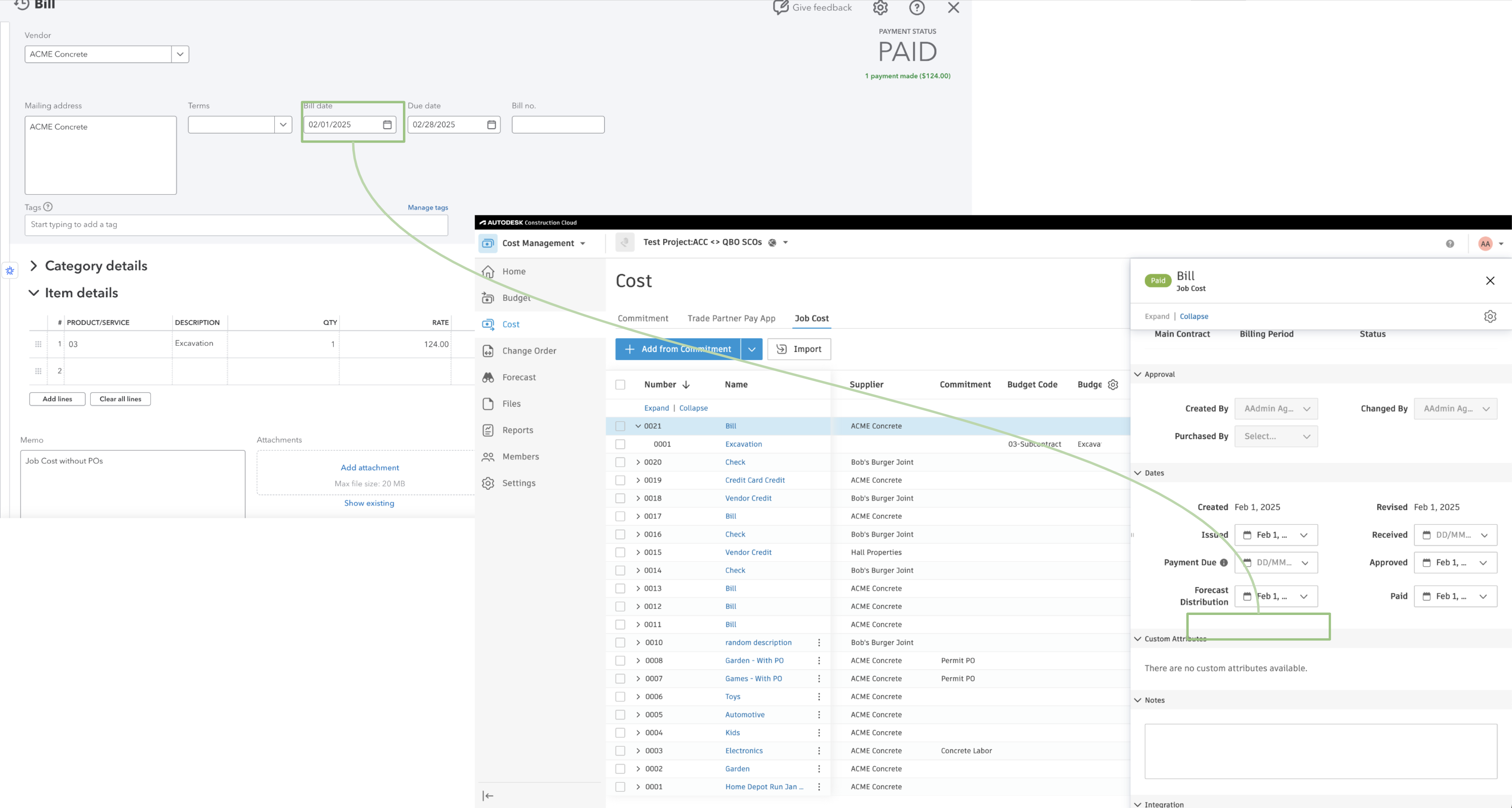Open the Purchased By Select dropdown
Viewport: 1512px width, 808px height.
[1276, 436]
